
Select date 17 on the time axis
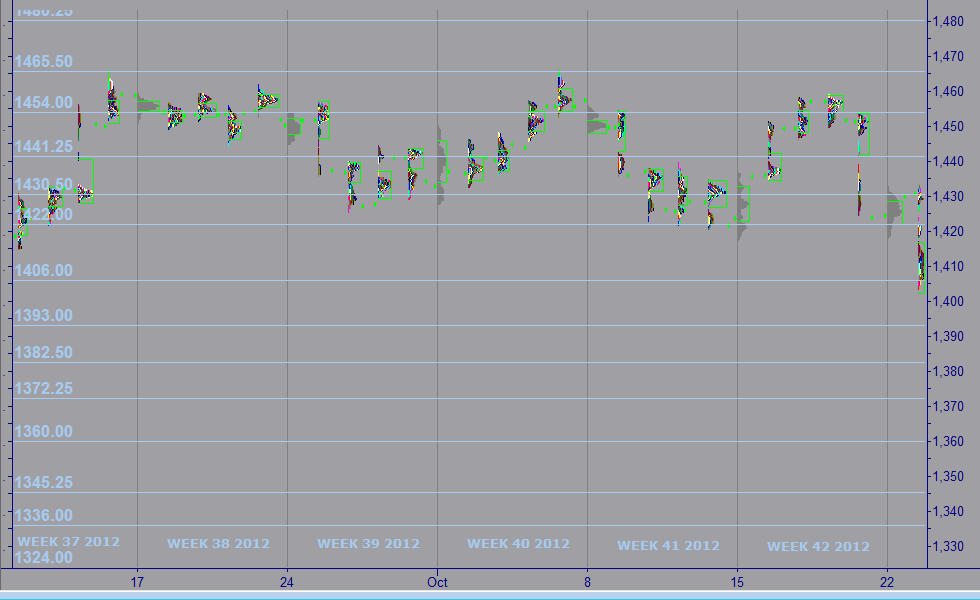137,581
